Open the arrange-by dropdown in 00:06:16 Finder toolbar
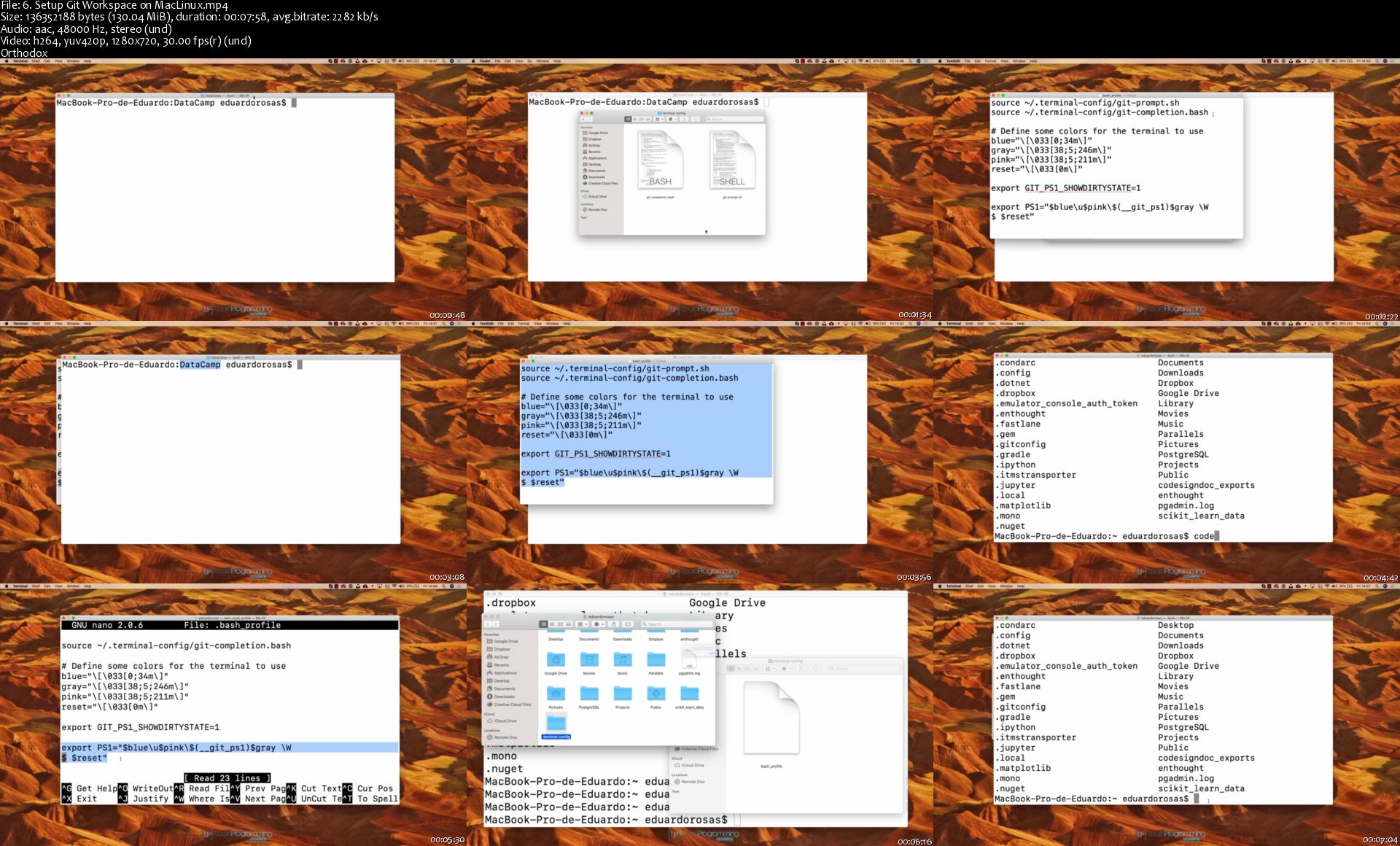 581,624
